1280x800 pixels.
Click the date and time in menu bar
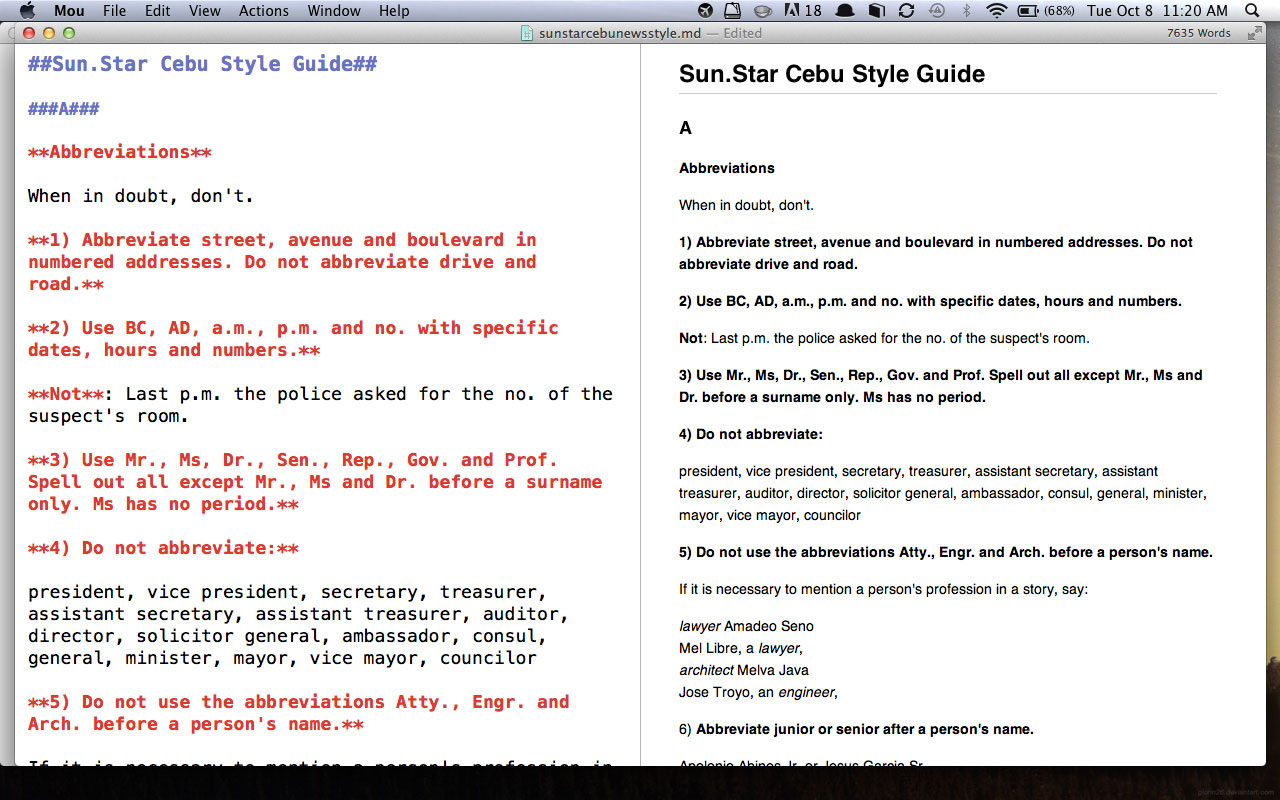point(1157,11)
